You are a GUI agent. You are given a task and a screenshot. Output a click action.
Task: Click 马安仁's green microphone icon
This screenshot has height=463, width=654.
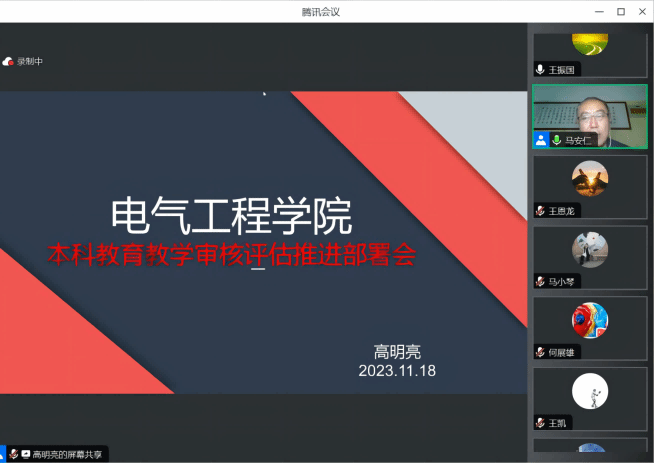click(x=556, y=140)
